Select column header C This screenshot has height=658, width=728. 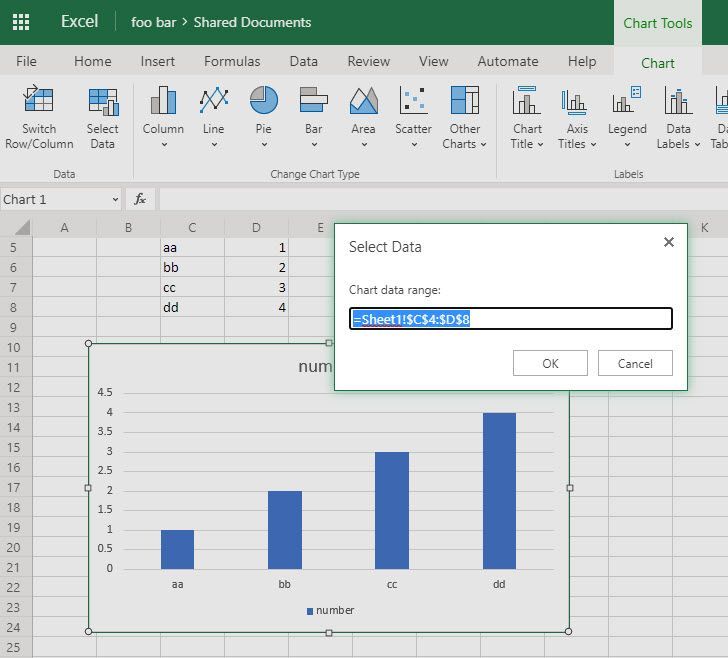click(x=192, y=228)
